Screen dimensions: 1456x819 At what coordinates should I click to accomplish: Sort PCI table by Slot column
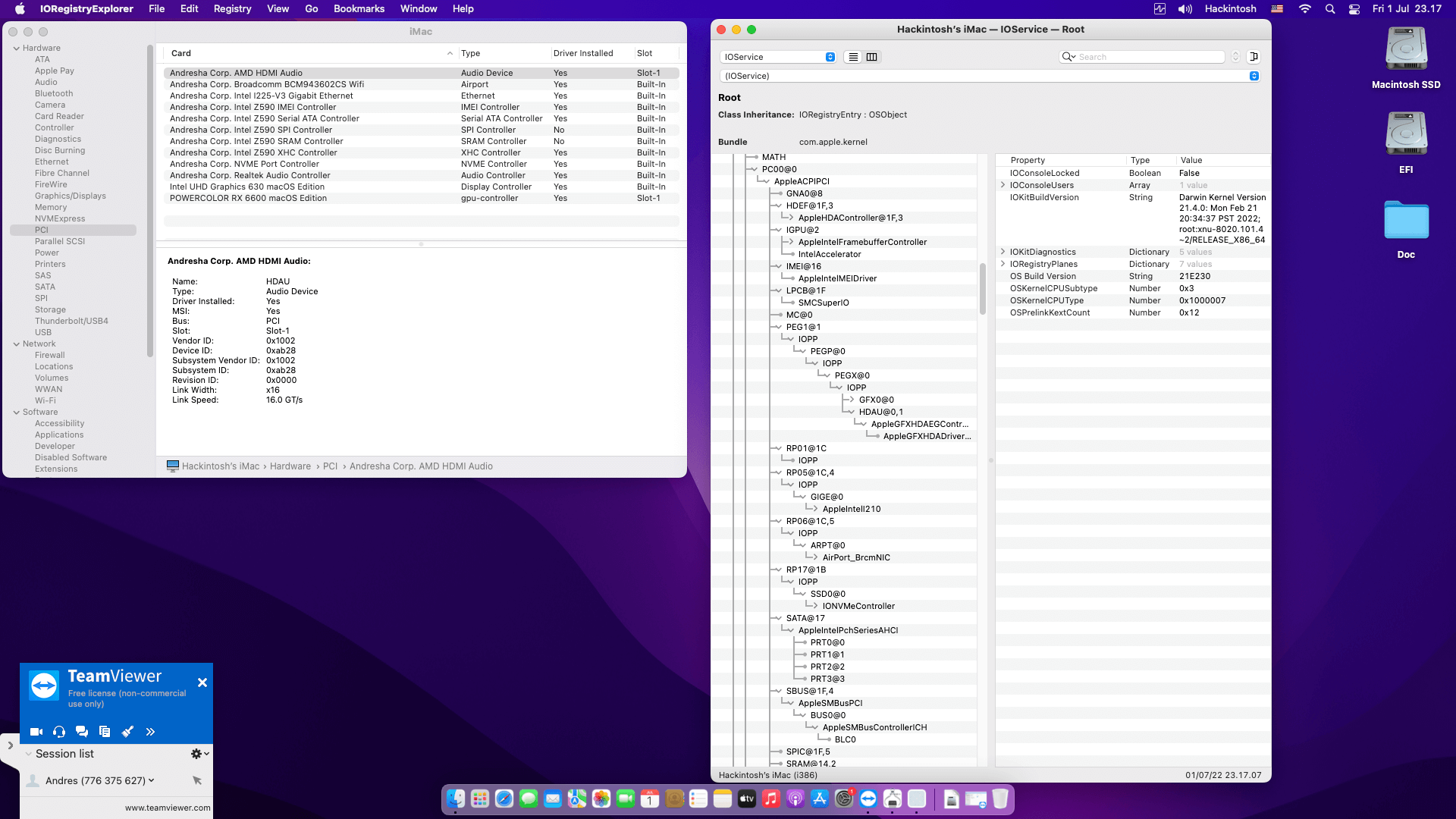tap(656, 53)
